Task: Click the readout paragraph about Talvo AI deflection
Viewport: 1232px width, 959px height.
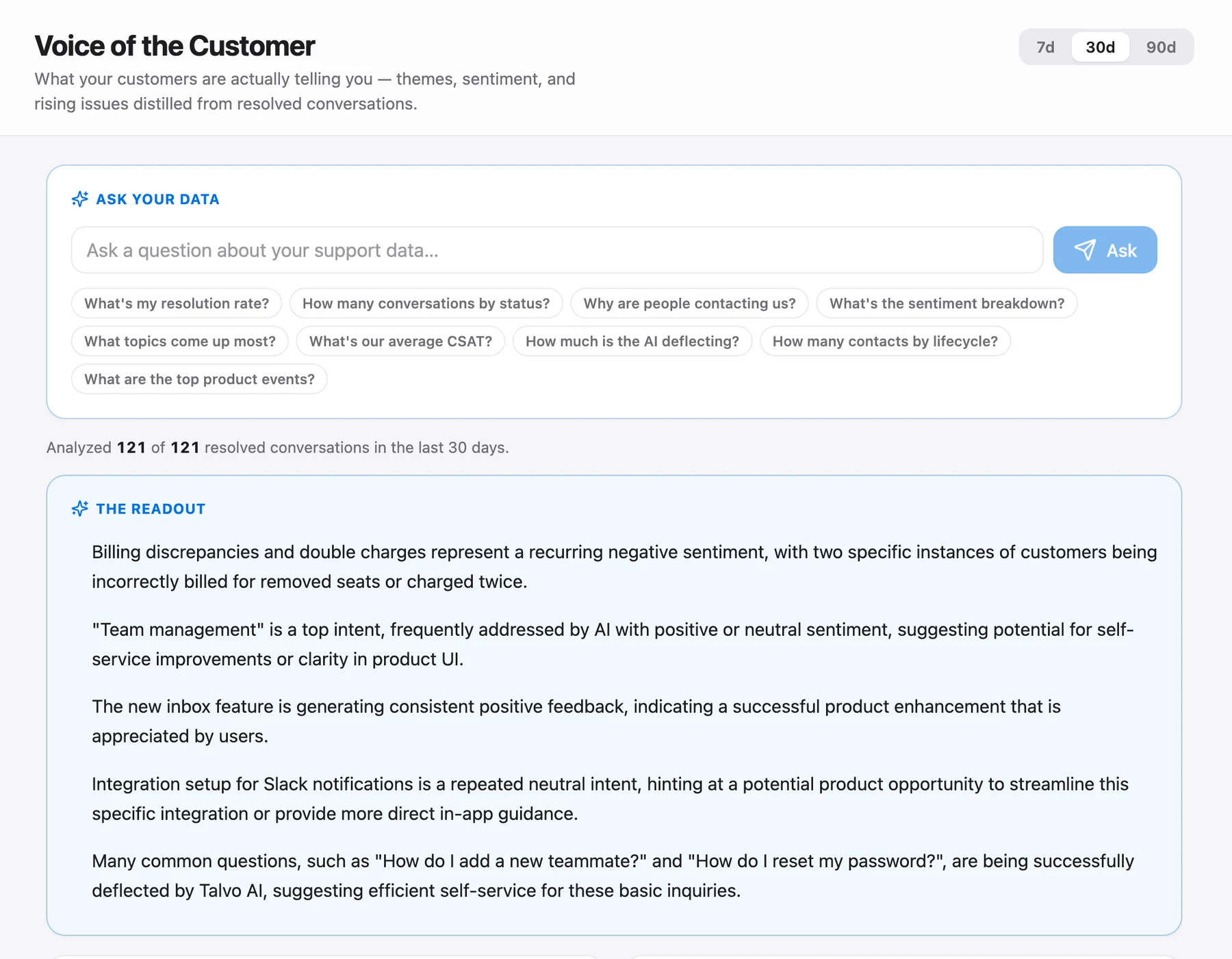Action: pyautogui.click(x=613, y=875)
